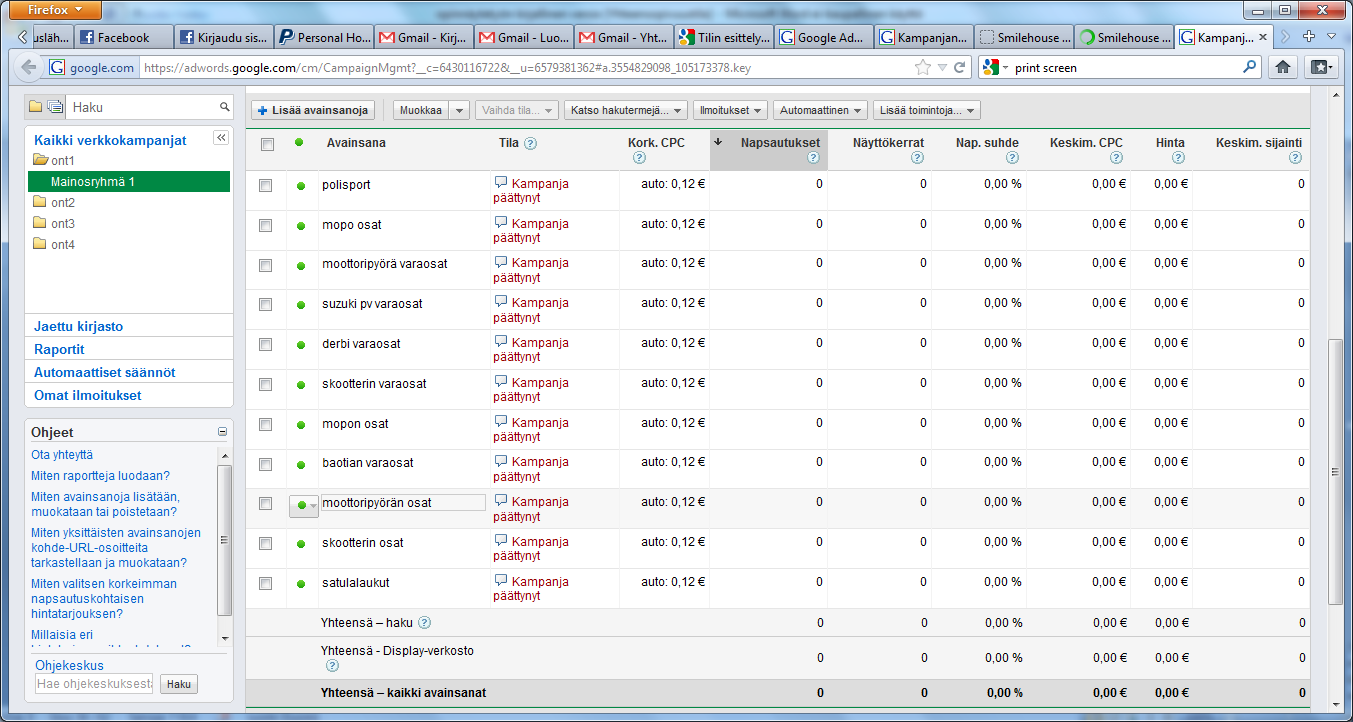
Task: Check the moottoripyörä varaosat checkbox
Action: (x=265, y=266)
